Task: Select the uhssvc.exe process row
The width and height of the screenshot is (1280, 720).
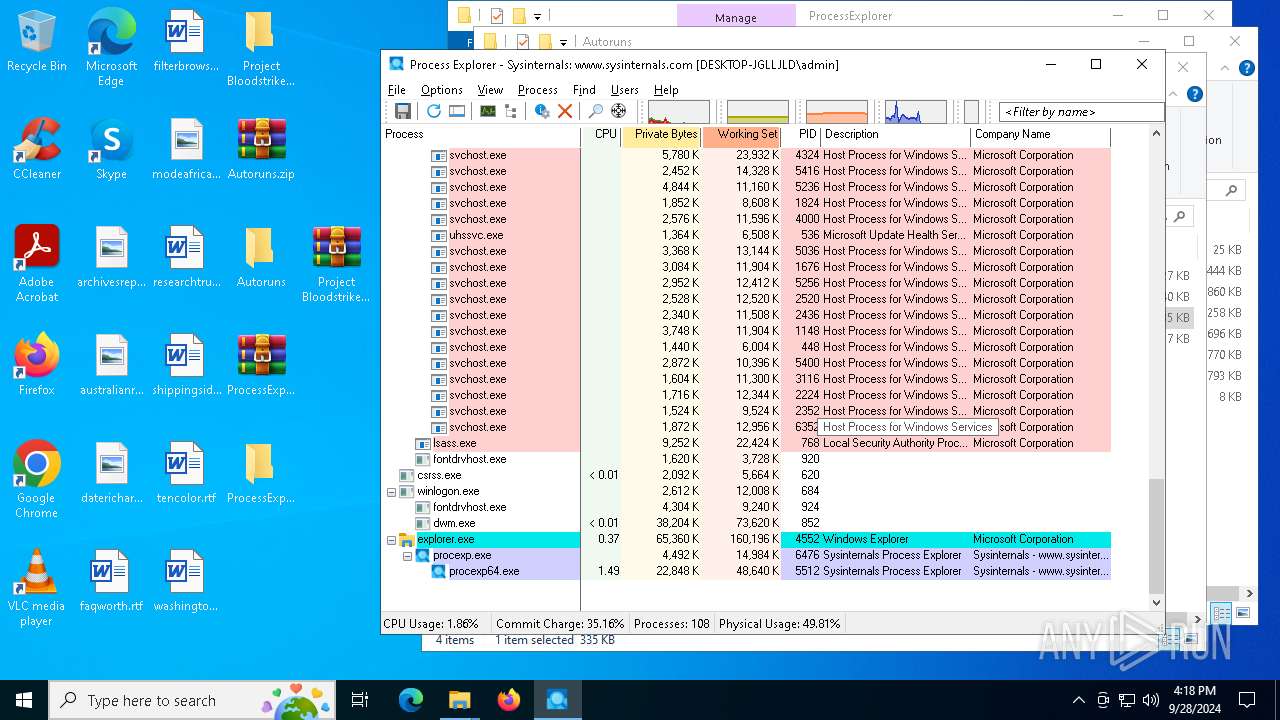Action: coord(746,235)
